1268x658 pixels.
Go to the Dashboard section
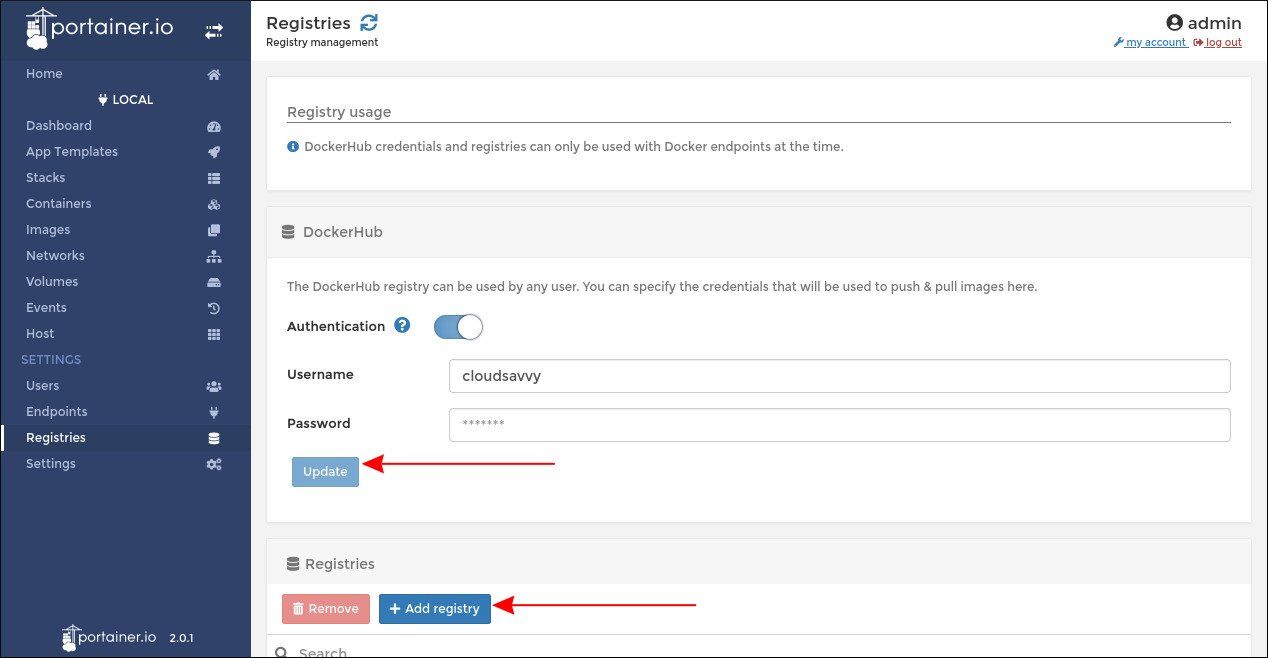(59, 125)
